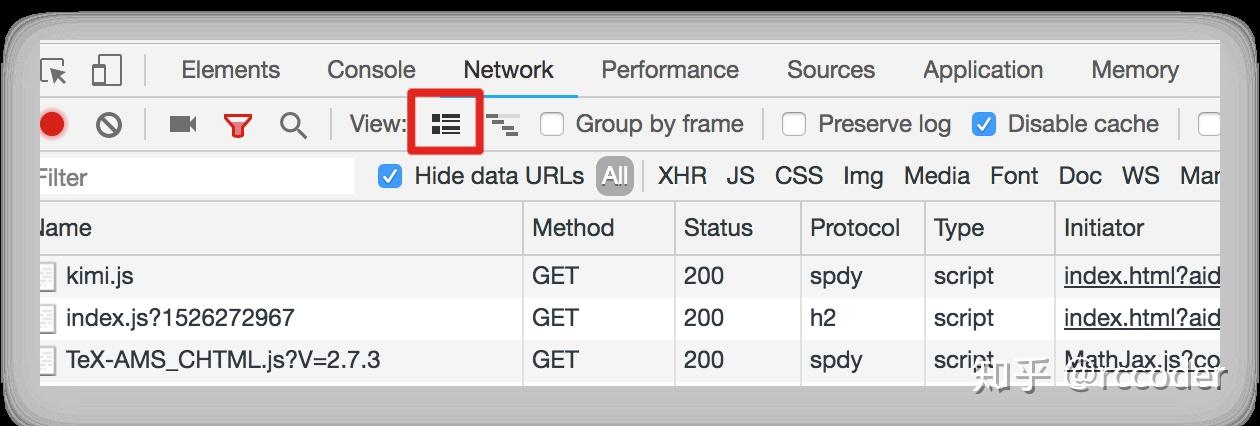This screenshot has height=426, width=1260.
Task: Enable Preserve log checkbox
Action: pyautogui.click(x=794, y=124)
